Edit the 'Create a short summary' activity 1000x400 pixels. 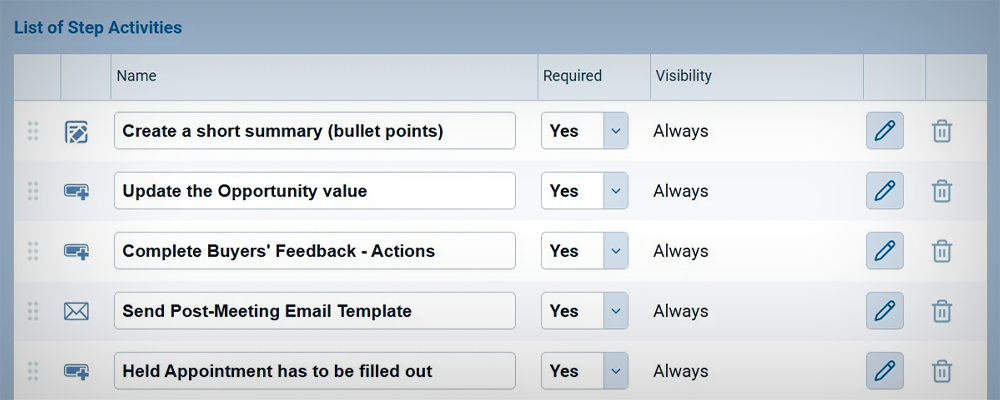click(x=885, y=131)
